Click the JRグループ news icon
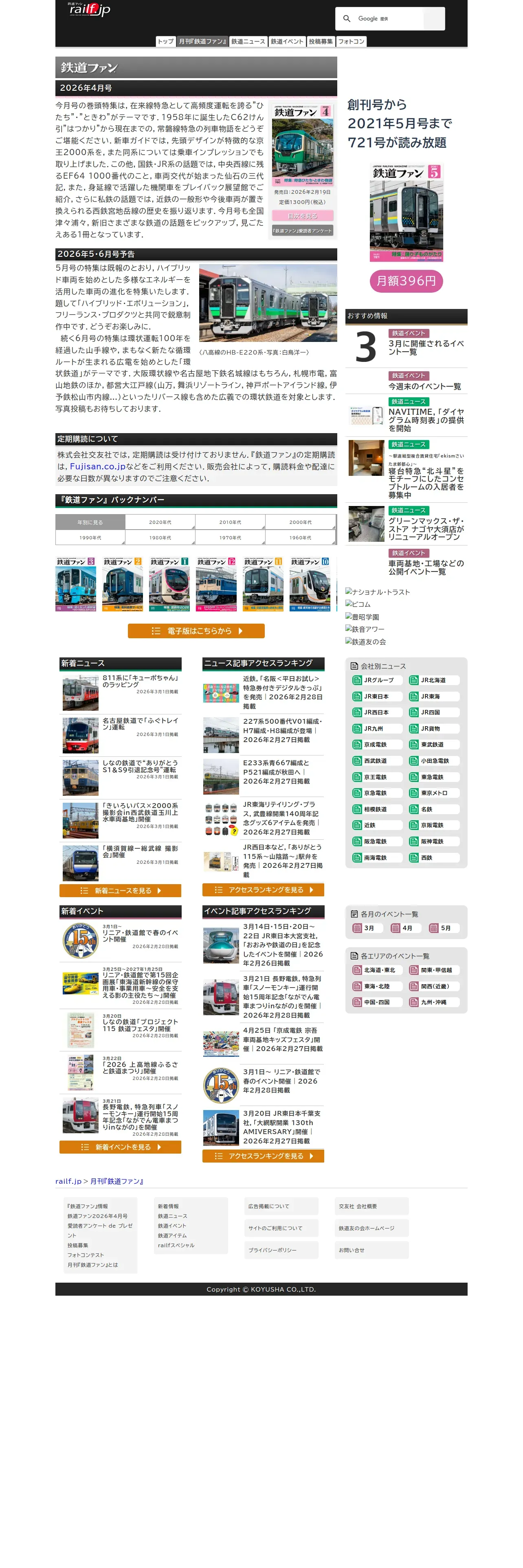 [357, 680]
